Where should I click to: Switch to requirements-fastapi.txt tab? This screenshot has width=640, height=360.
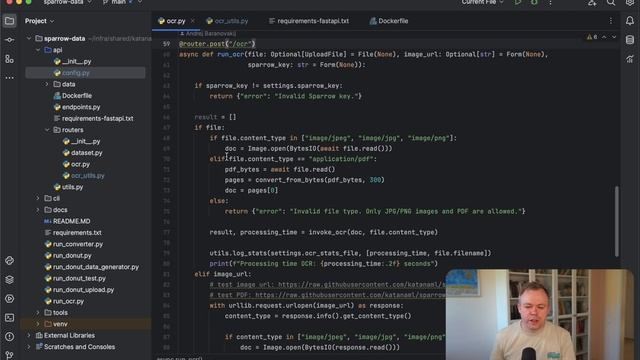[309, 21]
